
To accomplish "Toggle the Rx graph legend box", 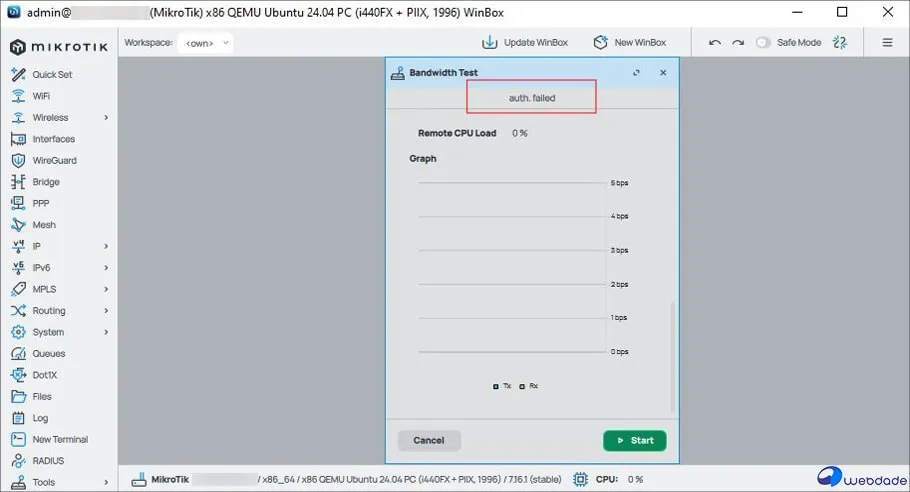I will 522,386.
